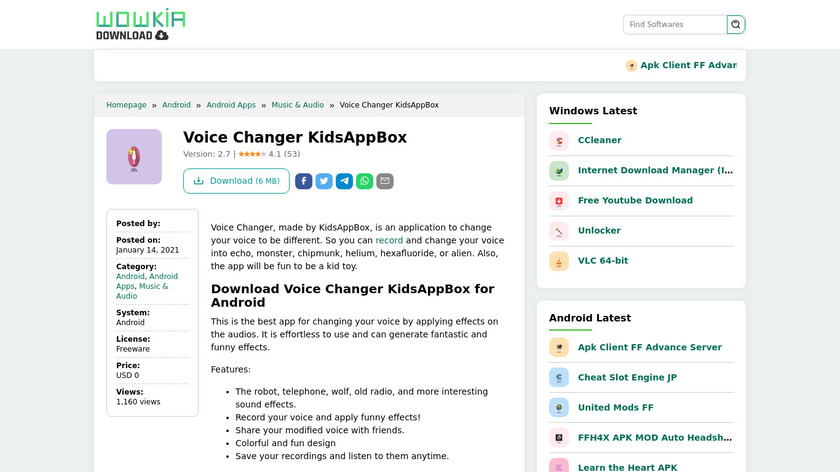Click 'Voice Changer KidsAppBox' page title
Screen dimensions: 840x472
pos(295,137)
